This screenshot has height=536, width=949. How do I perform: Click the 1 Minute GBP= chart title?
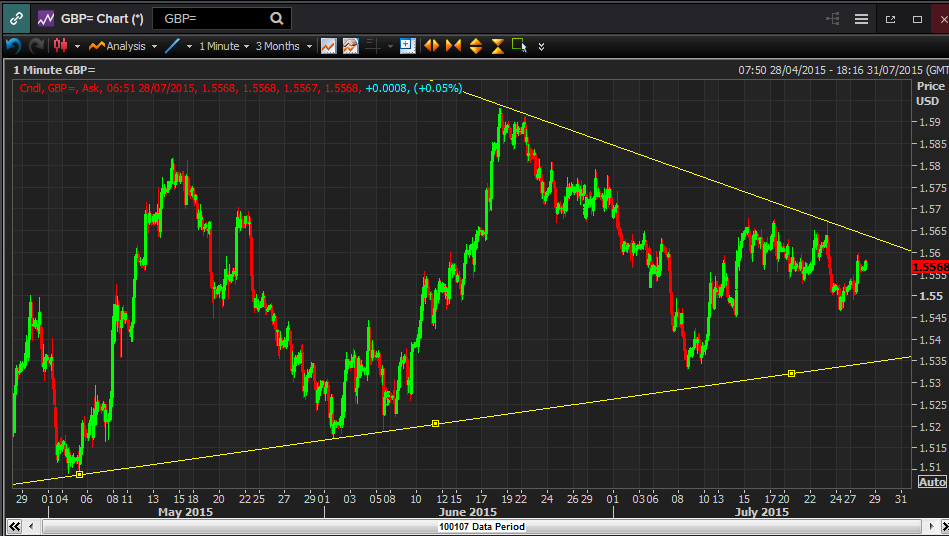(54, 70)
